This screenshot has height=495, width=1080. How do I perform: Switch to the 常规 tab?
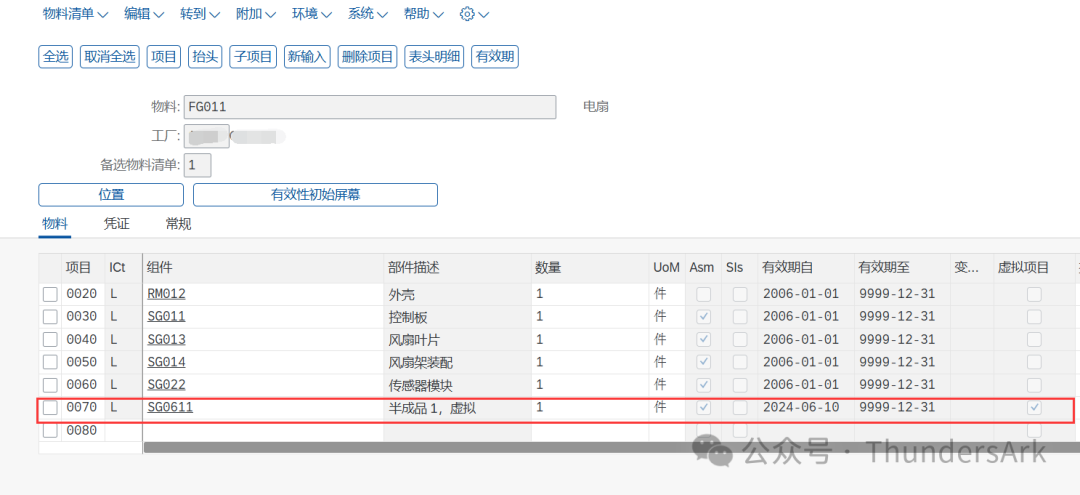178,224
